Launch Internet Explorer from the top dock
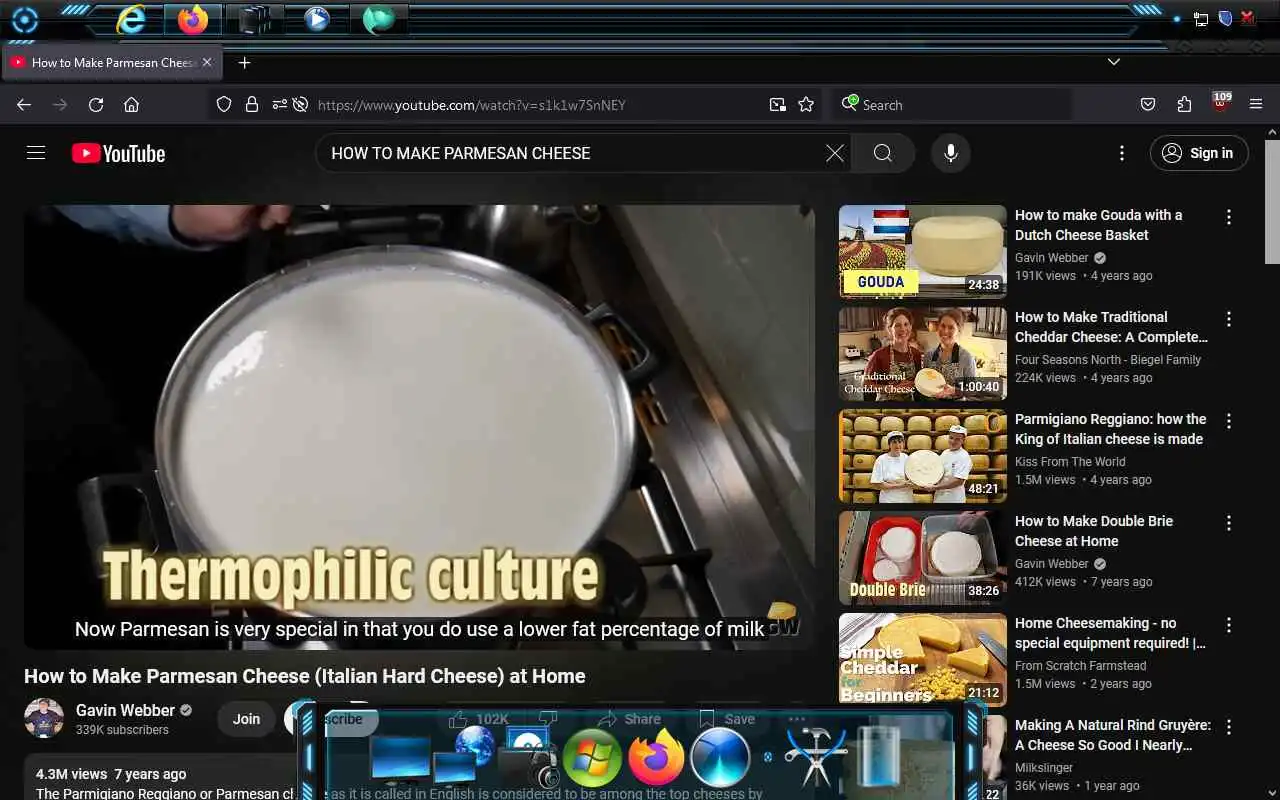The image size is (1280, 800). point(131,19)
